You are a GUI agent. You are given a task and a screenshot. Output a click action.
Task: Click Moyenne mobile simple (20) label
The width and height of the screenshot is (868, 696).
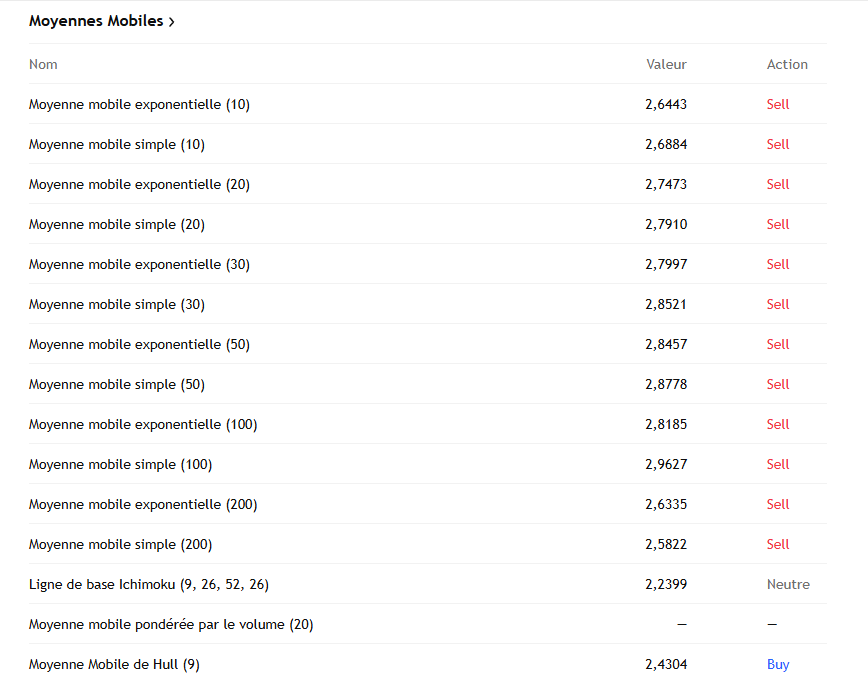117,224
